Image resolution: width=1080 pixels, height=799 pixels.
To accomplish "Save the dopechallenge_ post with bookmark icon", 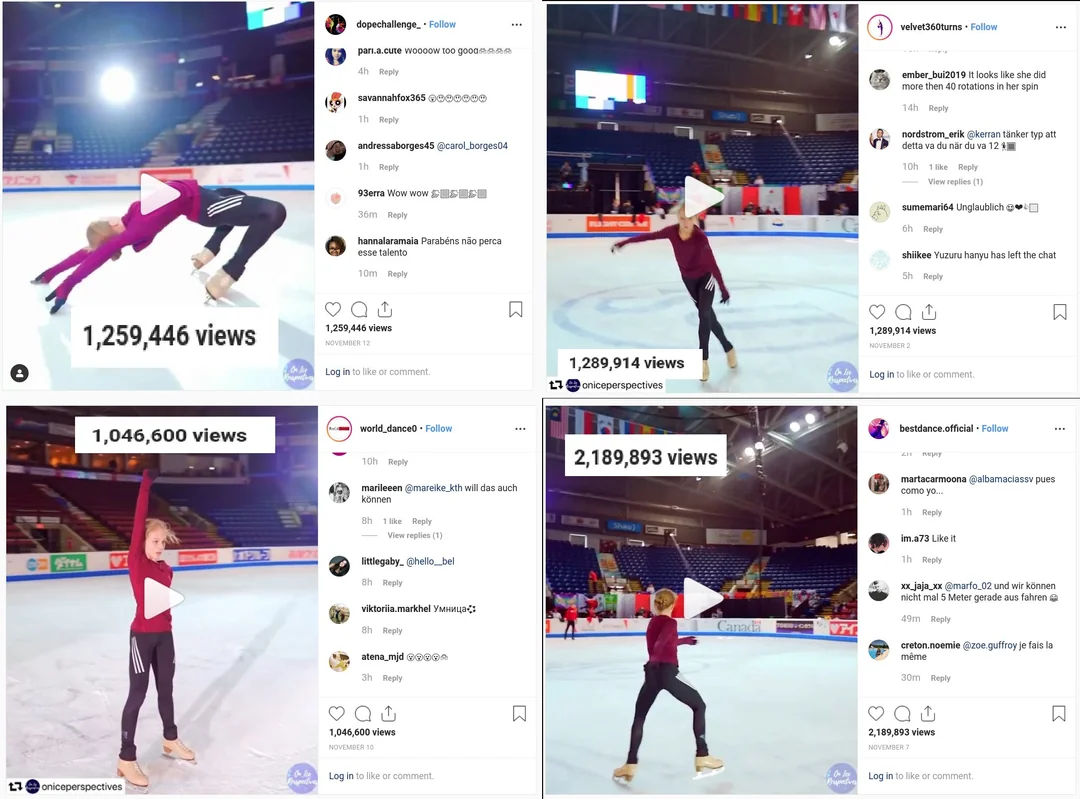I will tap(515, 310).
